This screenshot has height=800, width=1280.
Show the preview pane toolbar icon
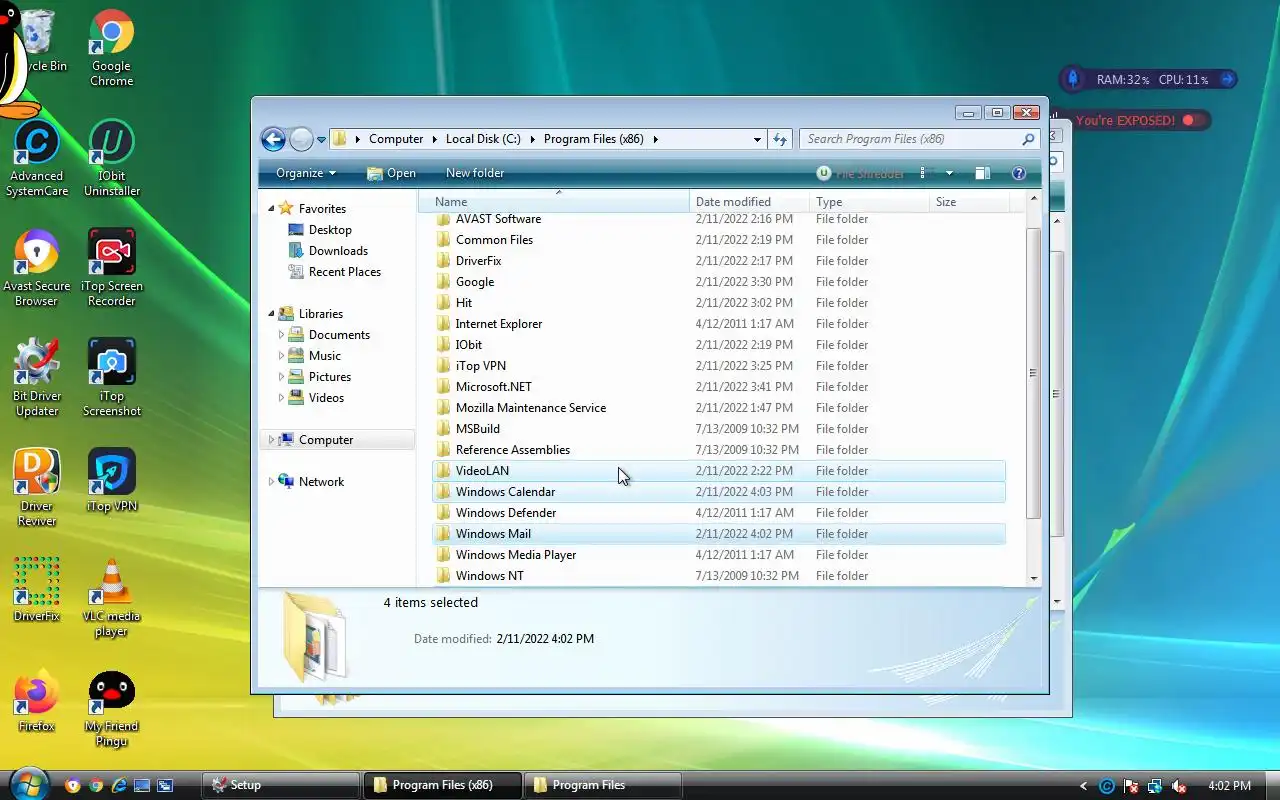[982, 173]
